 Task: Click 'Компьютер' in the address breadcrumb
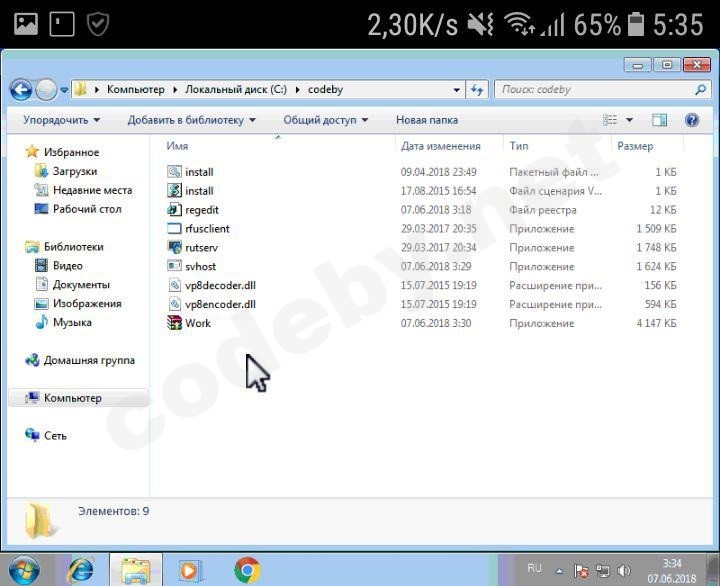(135, 89)
